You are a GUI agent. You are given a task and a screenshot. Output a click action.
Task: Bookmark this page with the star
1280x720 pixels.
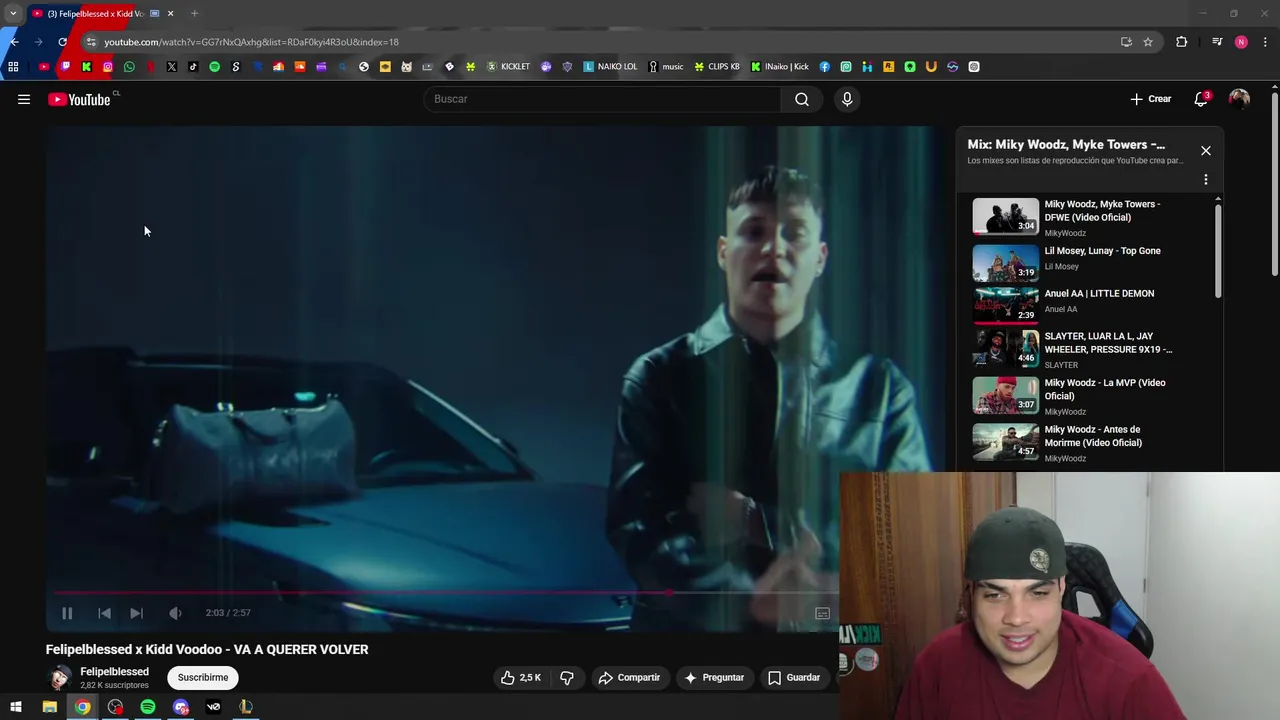tap(1148, 42)
